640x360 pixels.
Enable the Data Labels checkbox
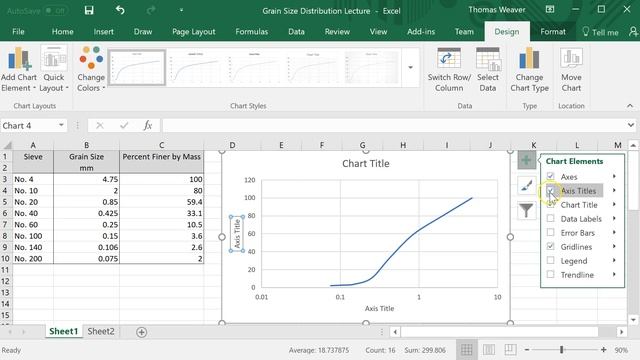550,218
